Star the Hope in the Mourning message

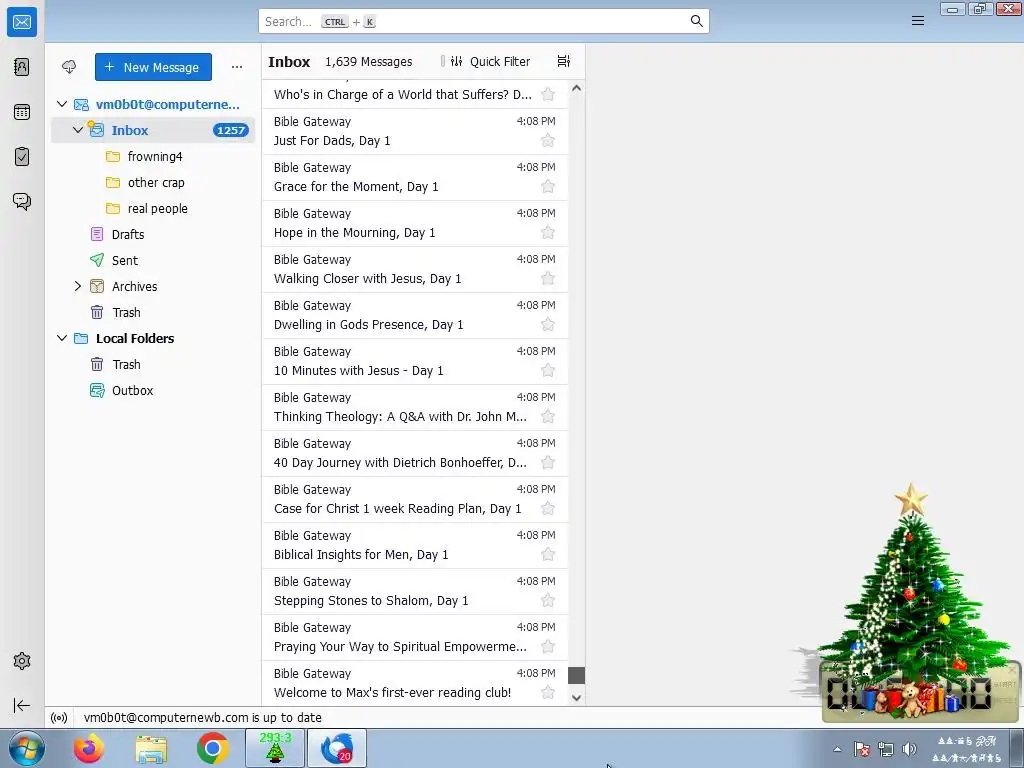[548, 232]
